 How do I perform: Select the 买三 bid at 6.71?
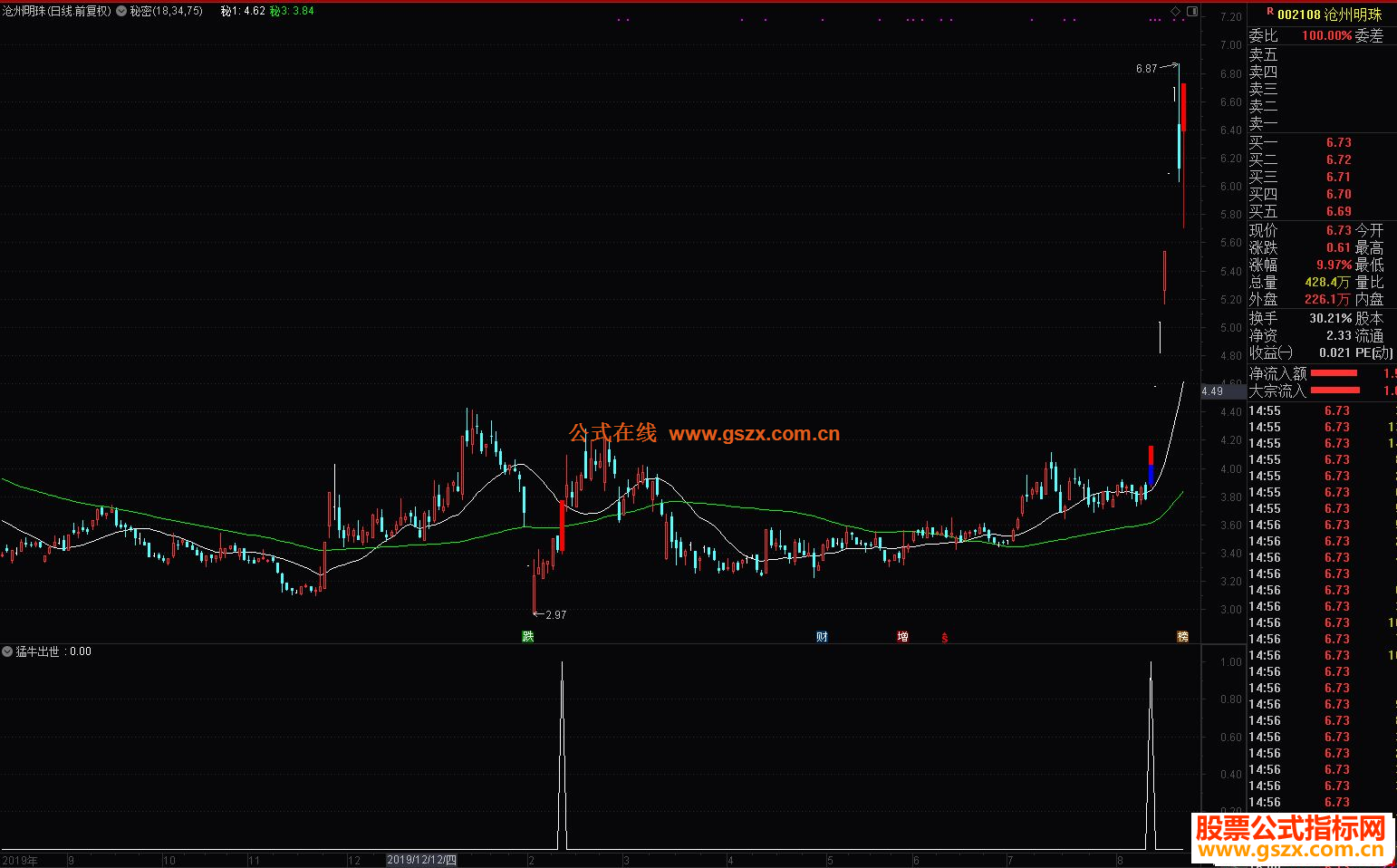pos(1322,177)
